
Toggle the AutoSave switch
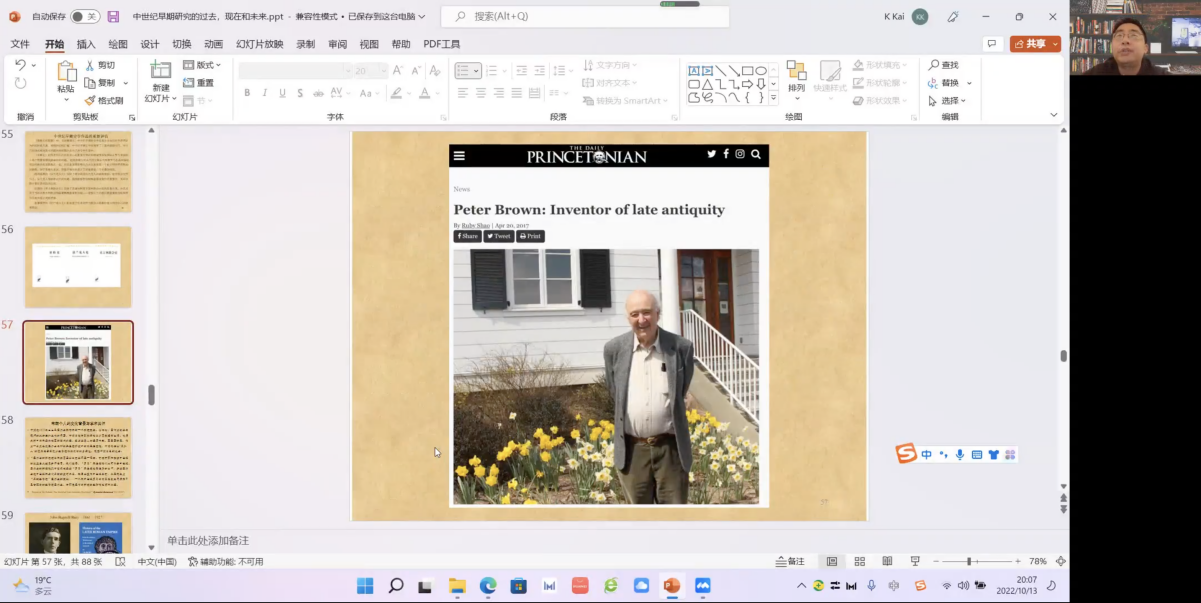click(x=84, y=17)
